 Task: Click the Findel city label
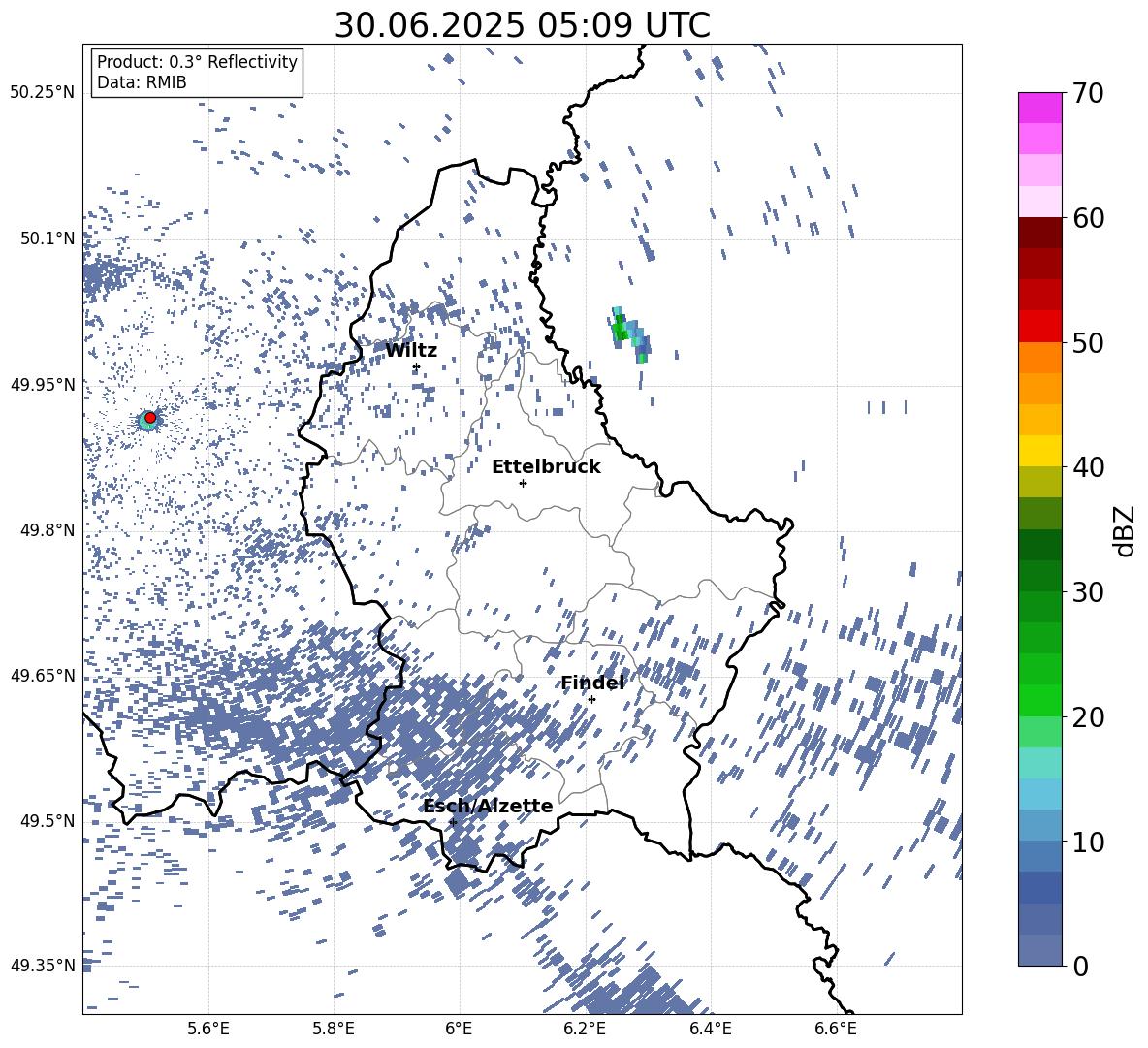(x=592, y=683)
